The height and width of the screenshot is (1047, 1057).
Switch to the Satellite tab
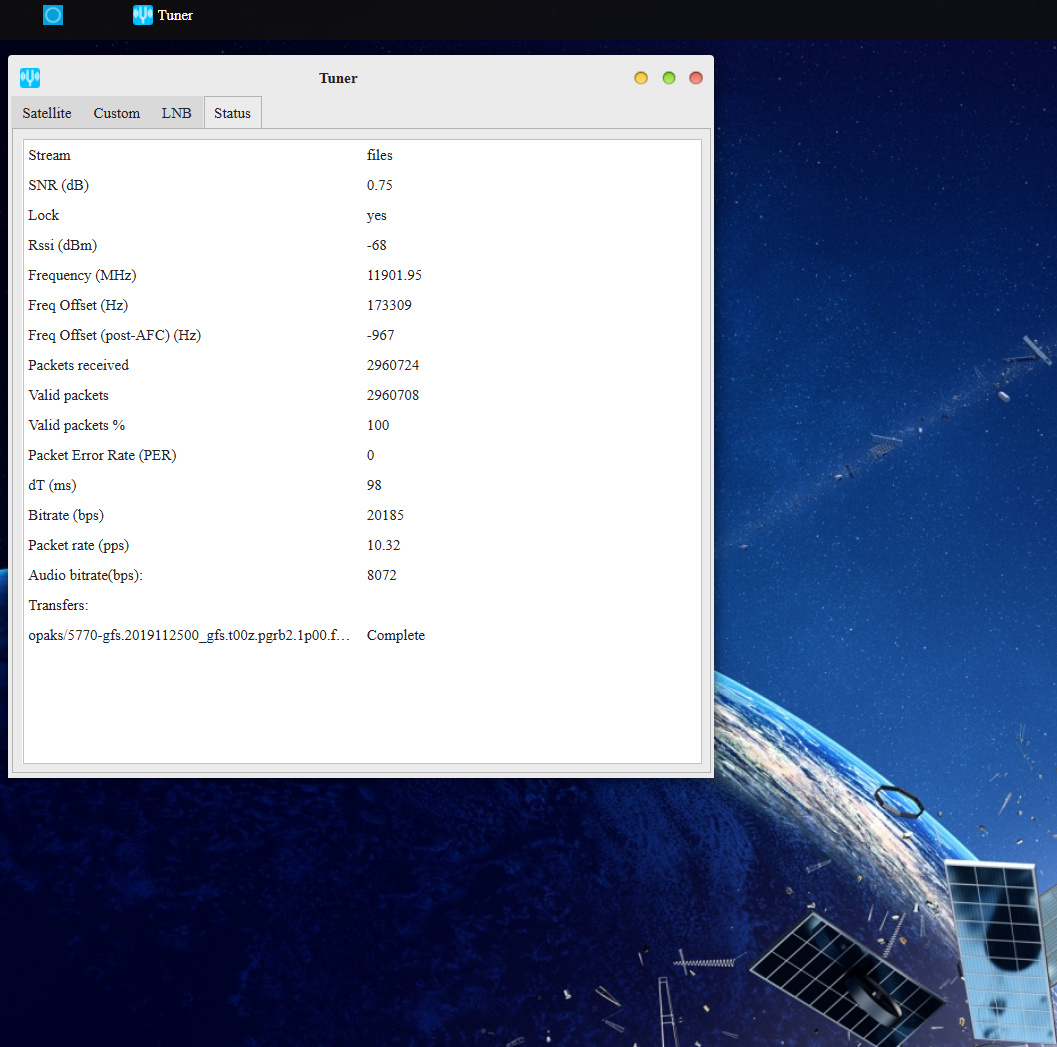(47, 113)
